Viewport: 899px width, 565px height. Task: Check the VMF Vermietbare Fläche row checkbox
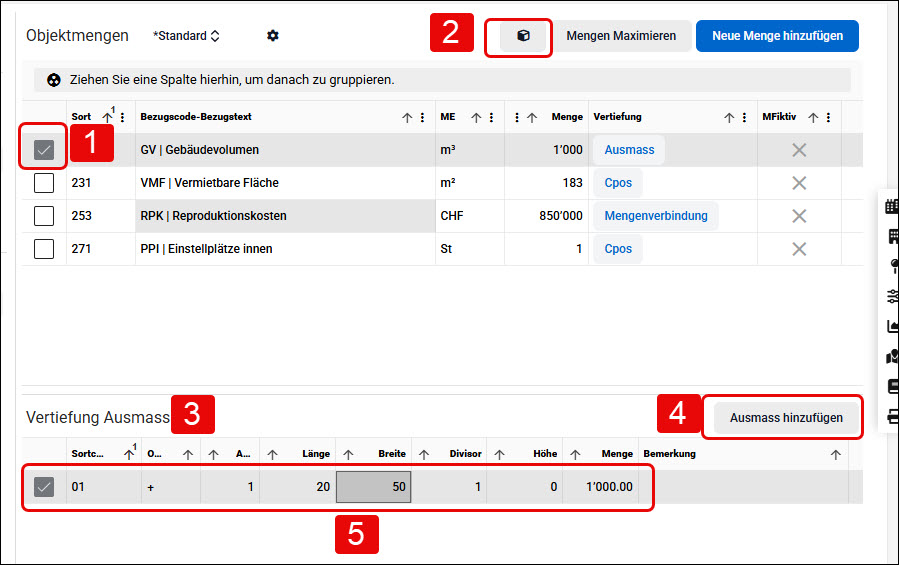click(x=44, y=183)
